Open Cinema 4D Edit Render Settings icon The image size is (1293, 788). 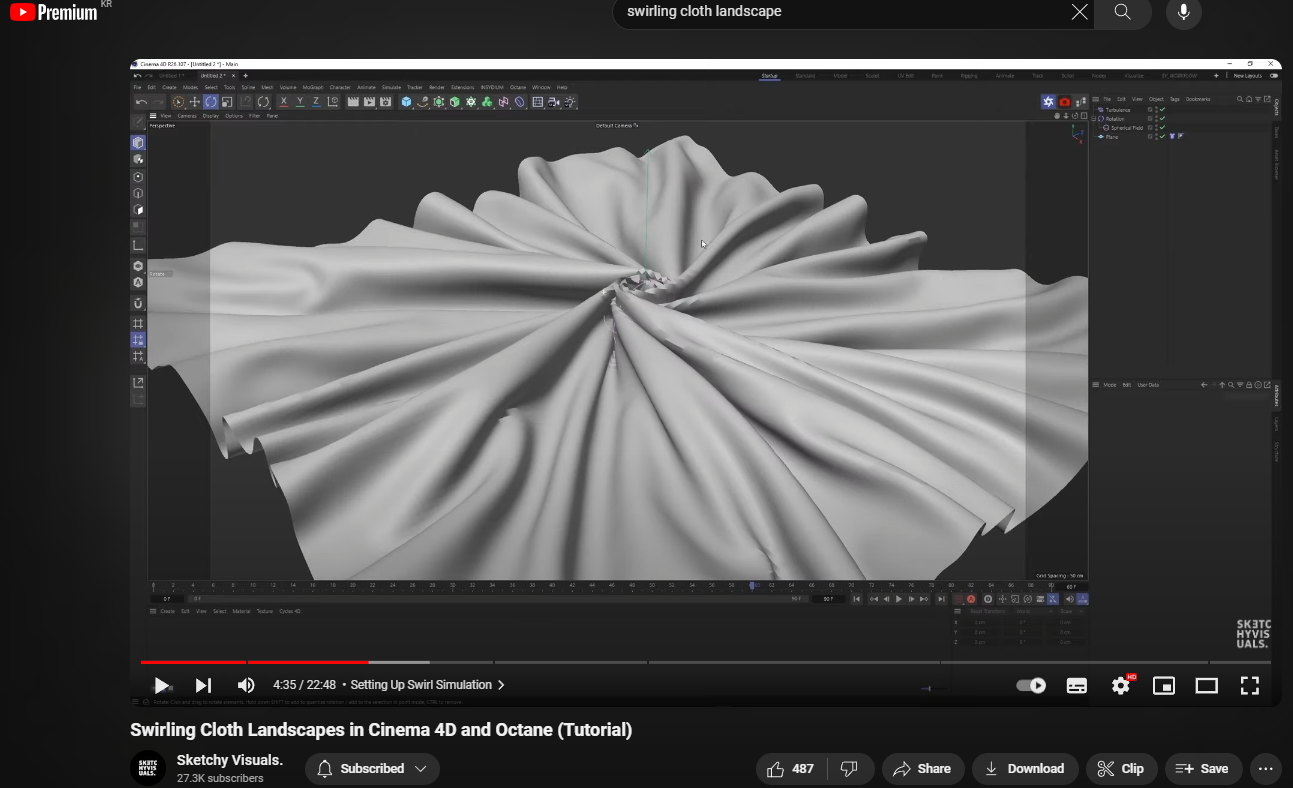[x=385, y=102]
